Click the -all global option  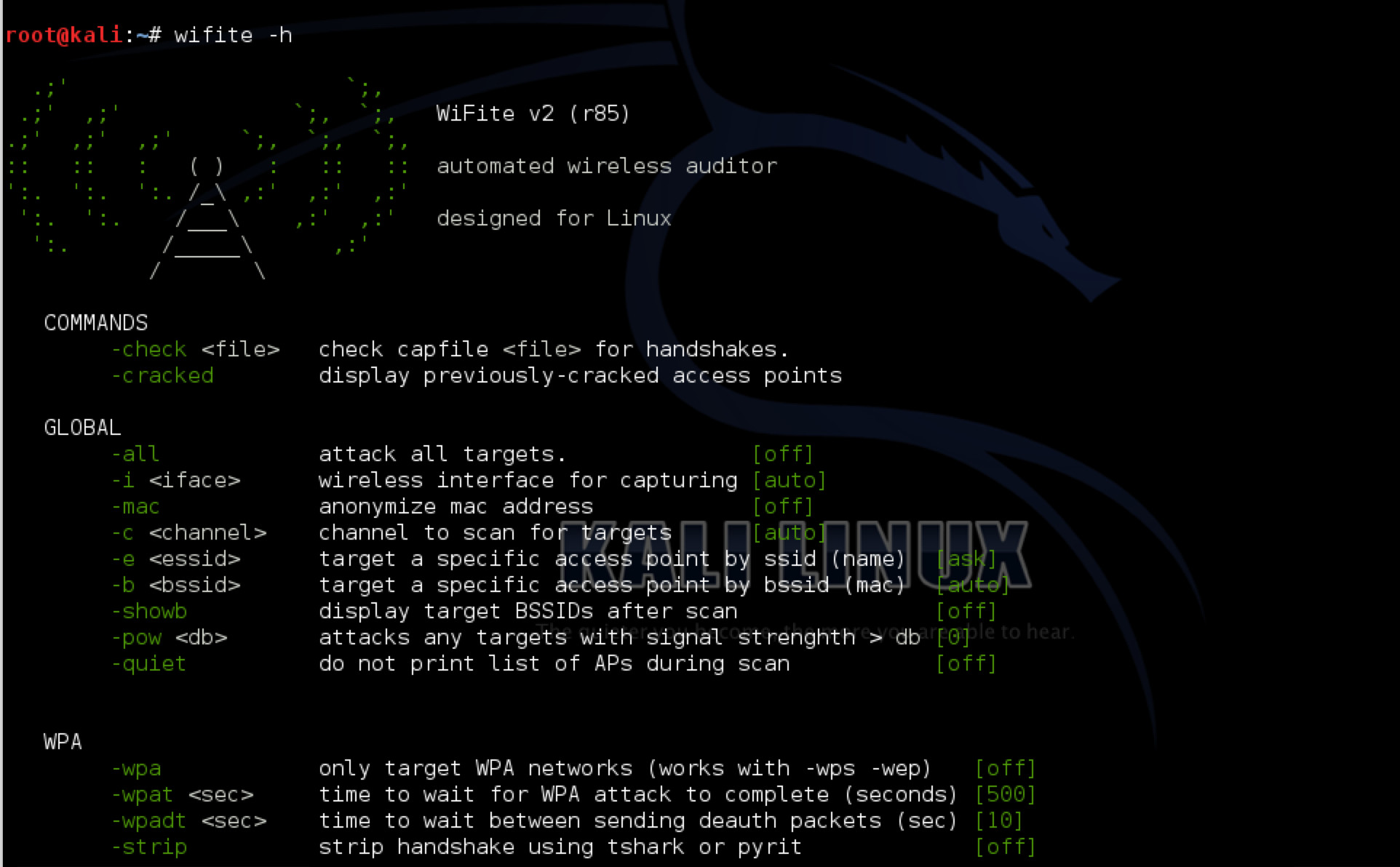point(135,454)
